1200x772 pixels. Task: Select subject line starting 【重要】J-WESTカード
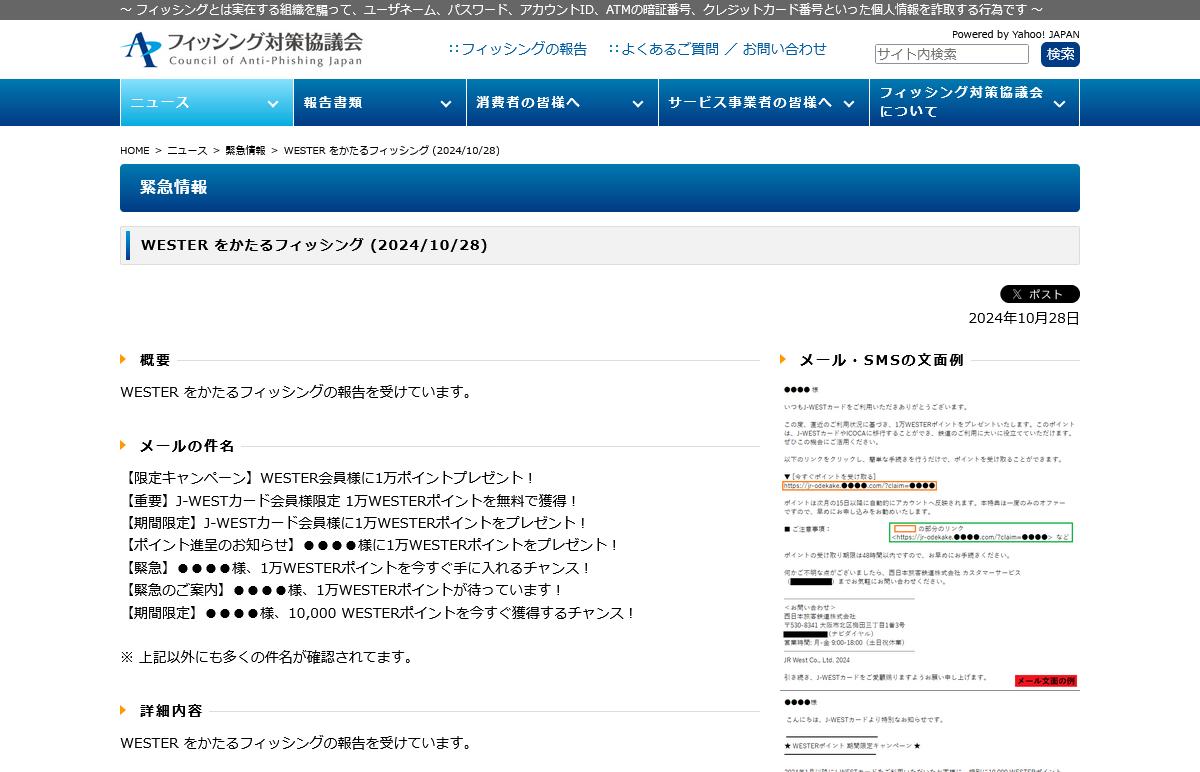(350, 501)
